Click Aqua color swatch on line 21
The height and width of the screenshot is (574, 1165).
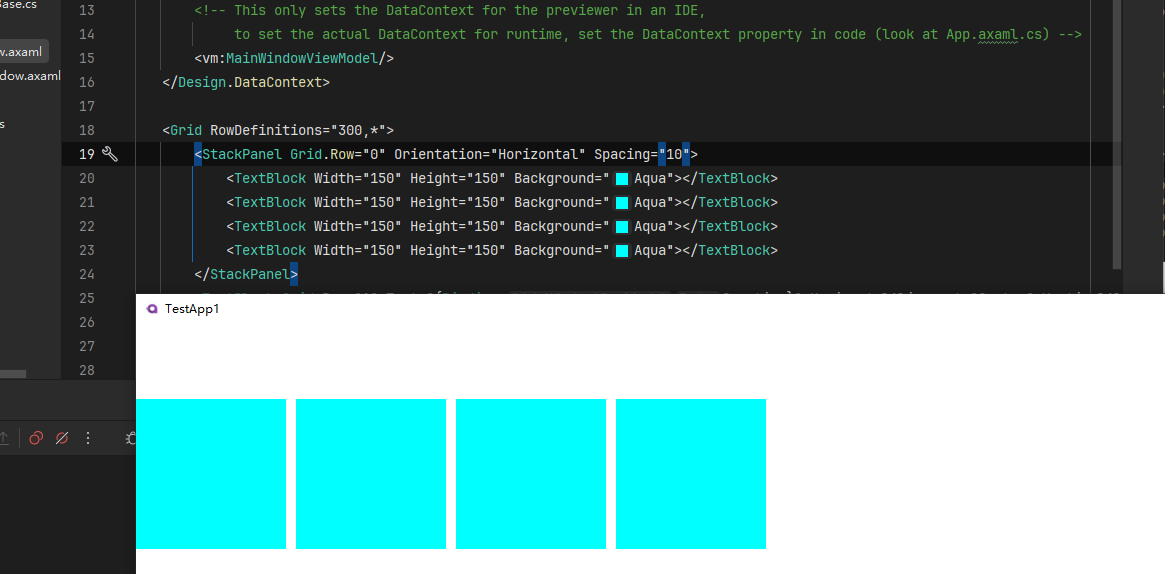pyautogui.click(x=621, y=203)
